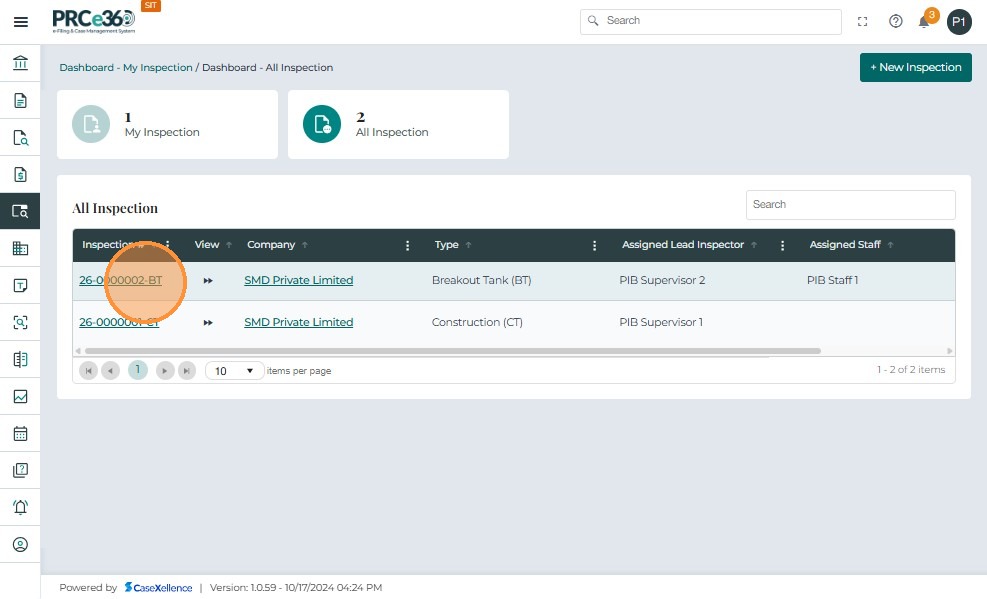
Task: Open the chart analytics sidebar icon
Action: [20, 397]
